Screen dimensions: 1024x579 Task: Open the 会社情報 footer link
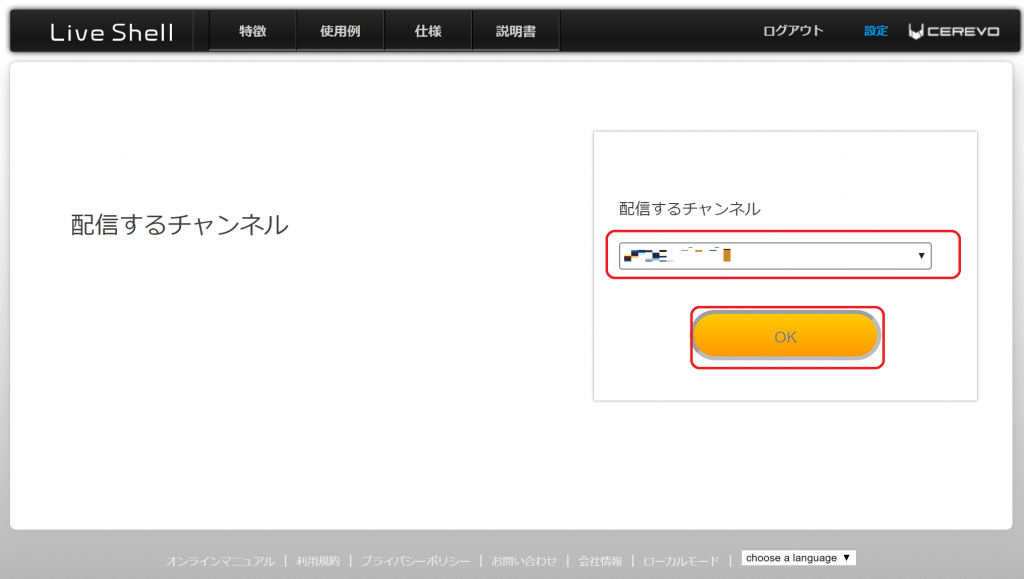(603, 560)
